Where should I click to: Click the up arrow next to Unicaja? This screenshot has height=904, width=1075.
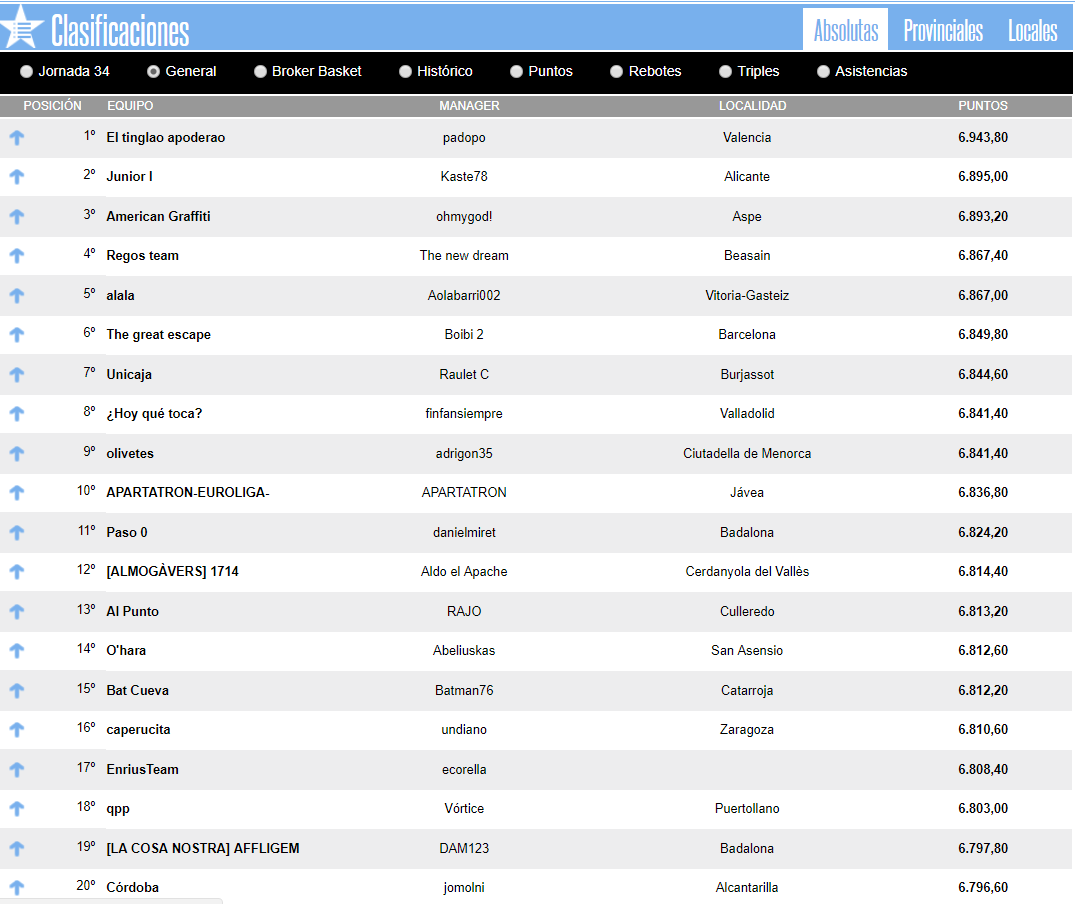pos(16,375)
